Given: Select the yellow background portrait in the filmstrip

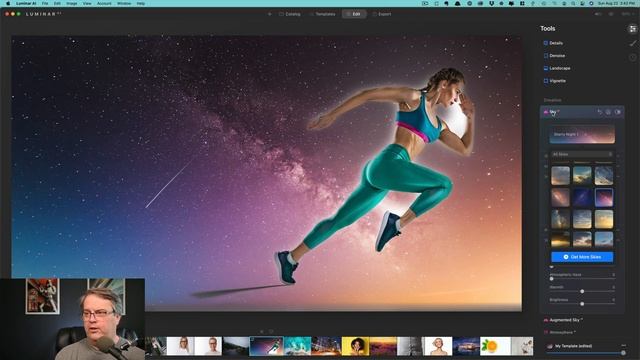Looking at the screenshot, I should (x=356, y=346).
